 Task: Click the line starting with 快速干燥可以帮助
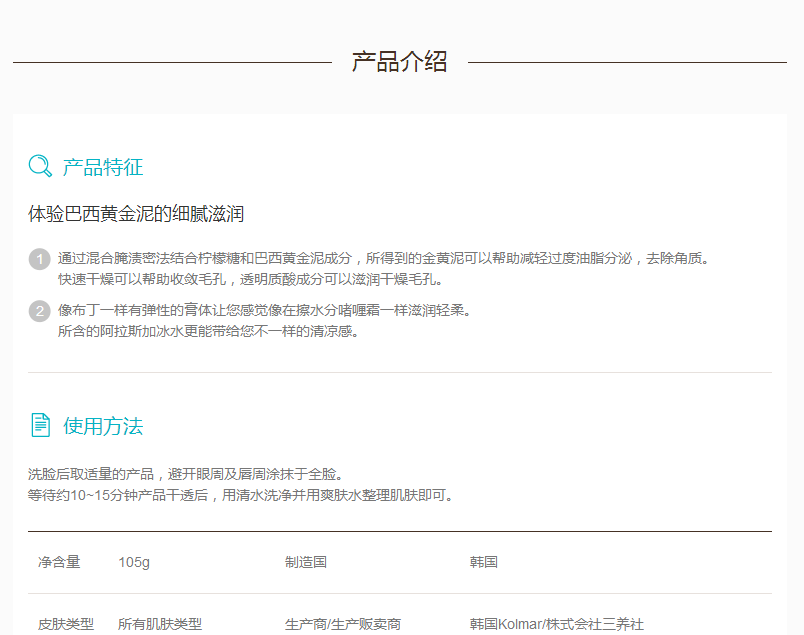(250, 279)
